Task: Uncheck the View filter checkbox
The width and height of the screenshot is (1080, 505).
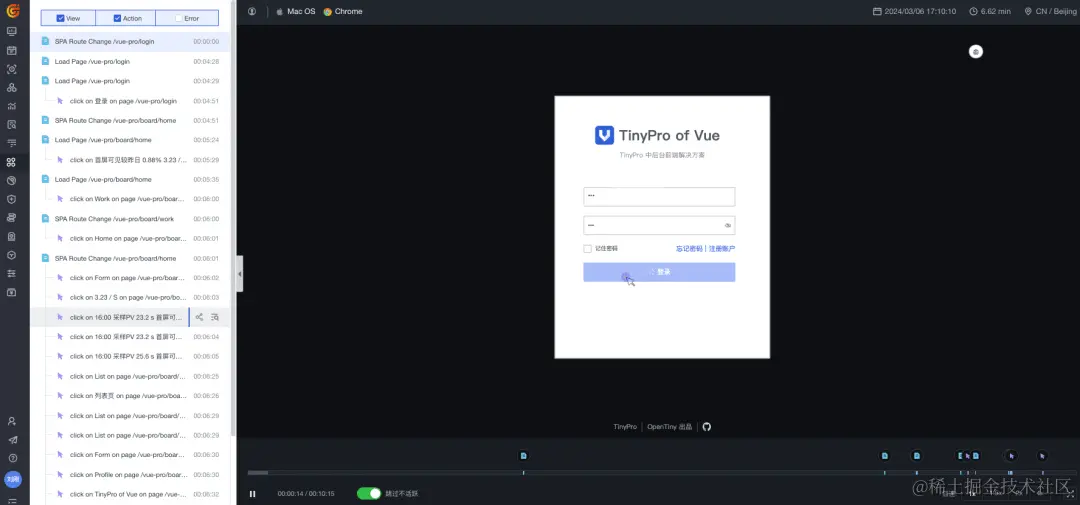Action: (61, 19)
